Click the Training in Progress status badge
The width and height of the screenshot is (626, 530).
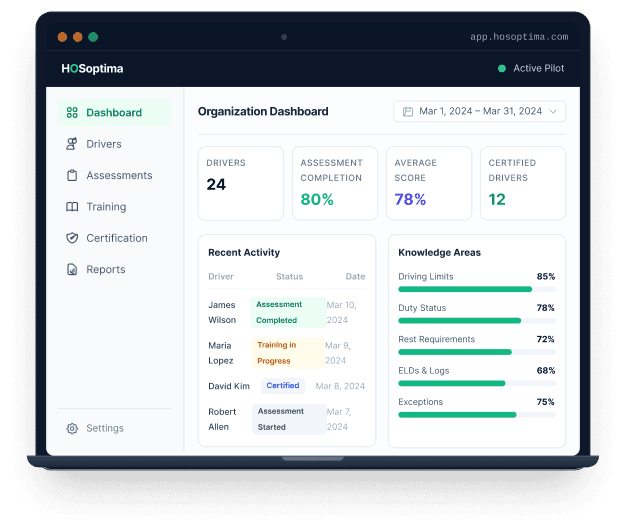(287, 353)
